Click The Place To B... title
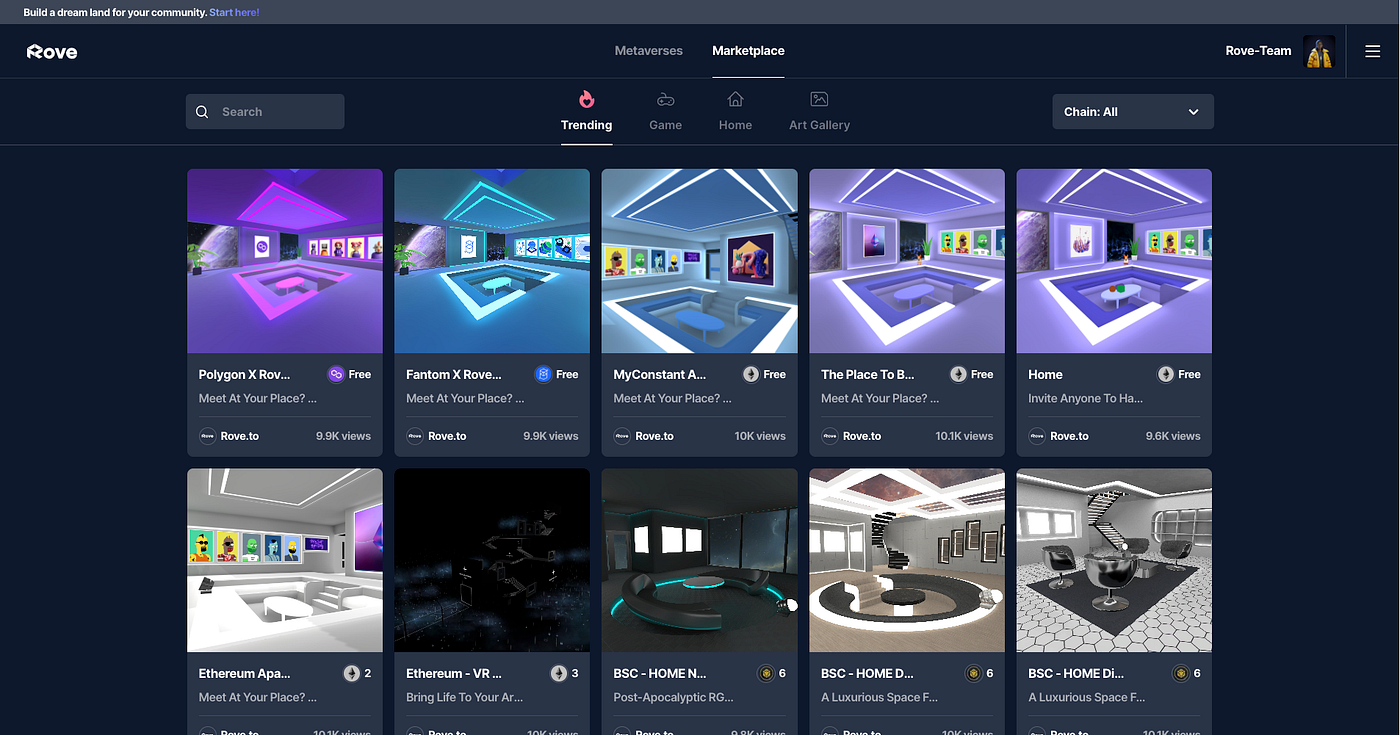1400x735 pixels. pyautogui.click(x=868, y=374)
